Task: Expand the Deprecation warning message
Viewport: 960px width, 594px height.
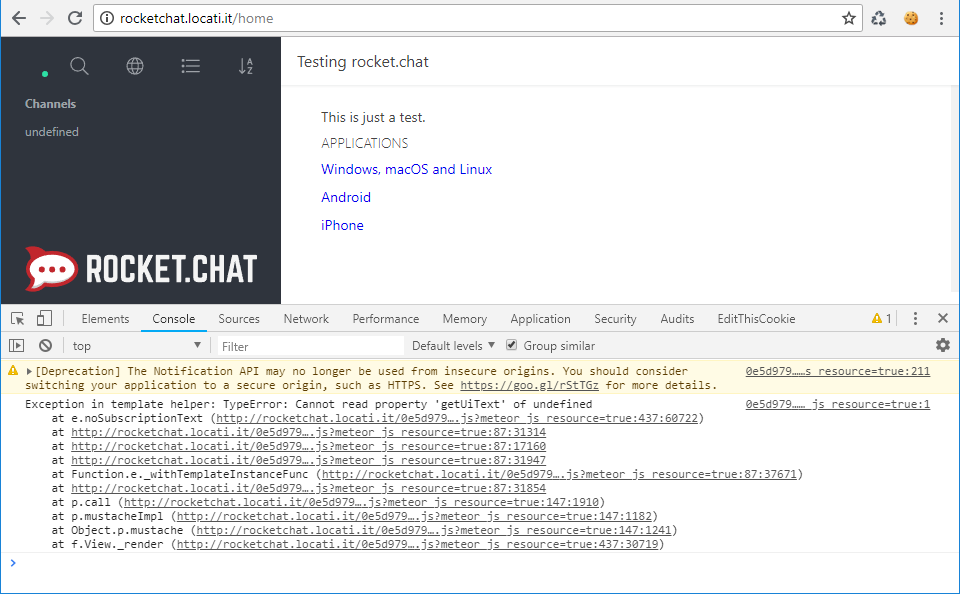Action: click(x=29, y=371)
